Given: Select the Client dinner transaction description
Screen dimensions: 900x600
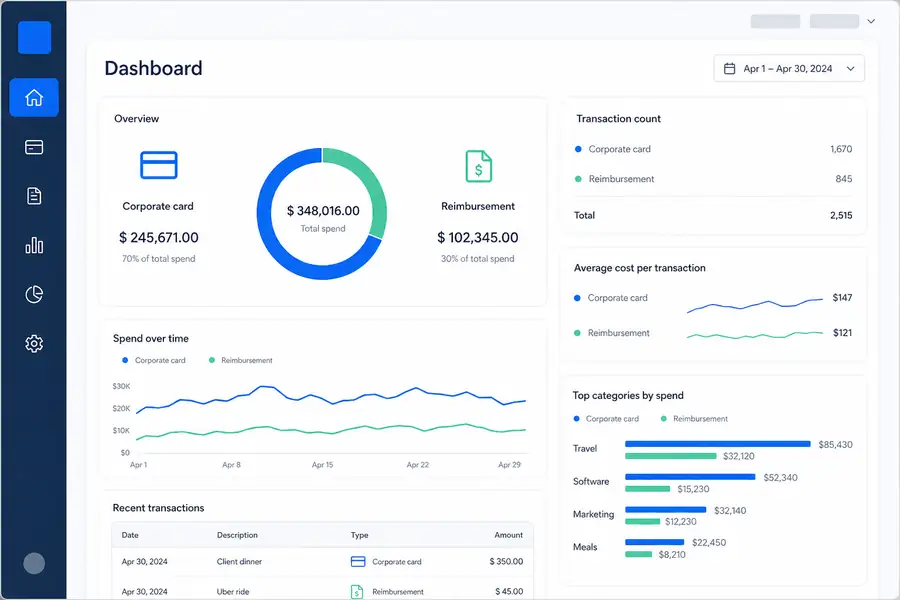Looking at the screenshot, I should (239, 562).
